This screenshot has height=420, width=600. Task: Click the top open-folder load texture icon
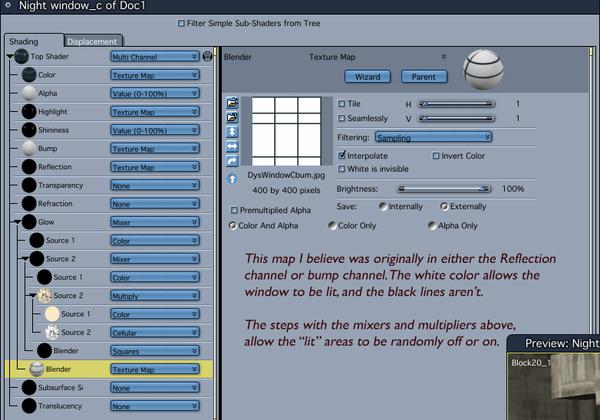(x=232, y=103)
